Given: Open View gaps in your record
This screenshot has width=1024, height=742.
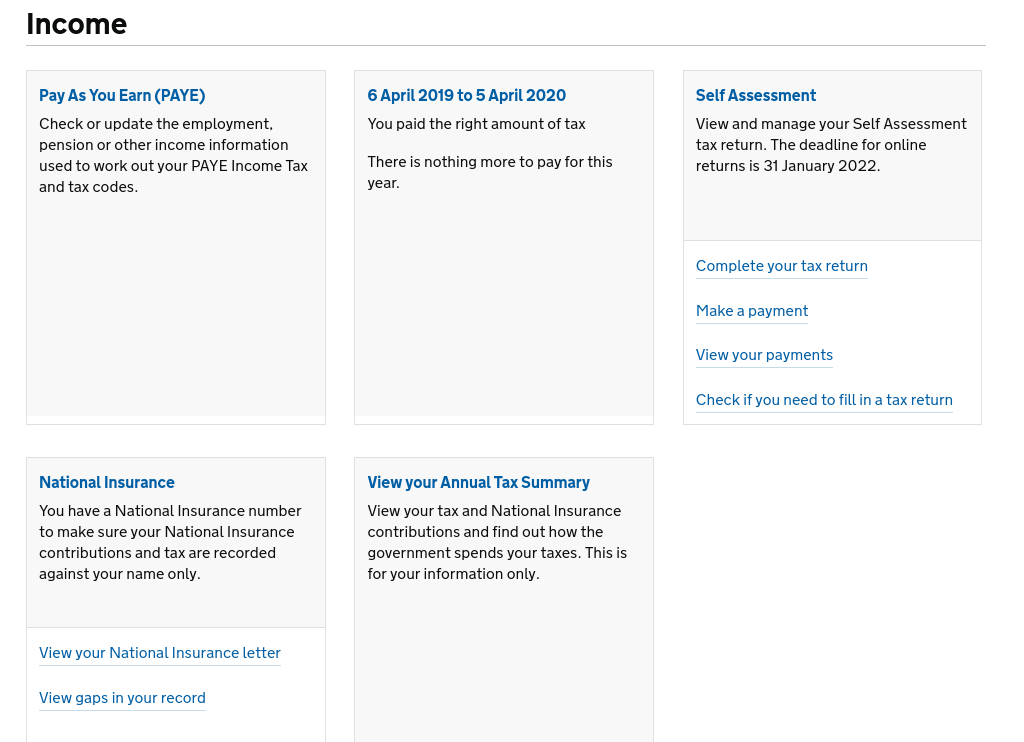Looking at the screenshot, I should [122, 698].
